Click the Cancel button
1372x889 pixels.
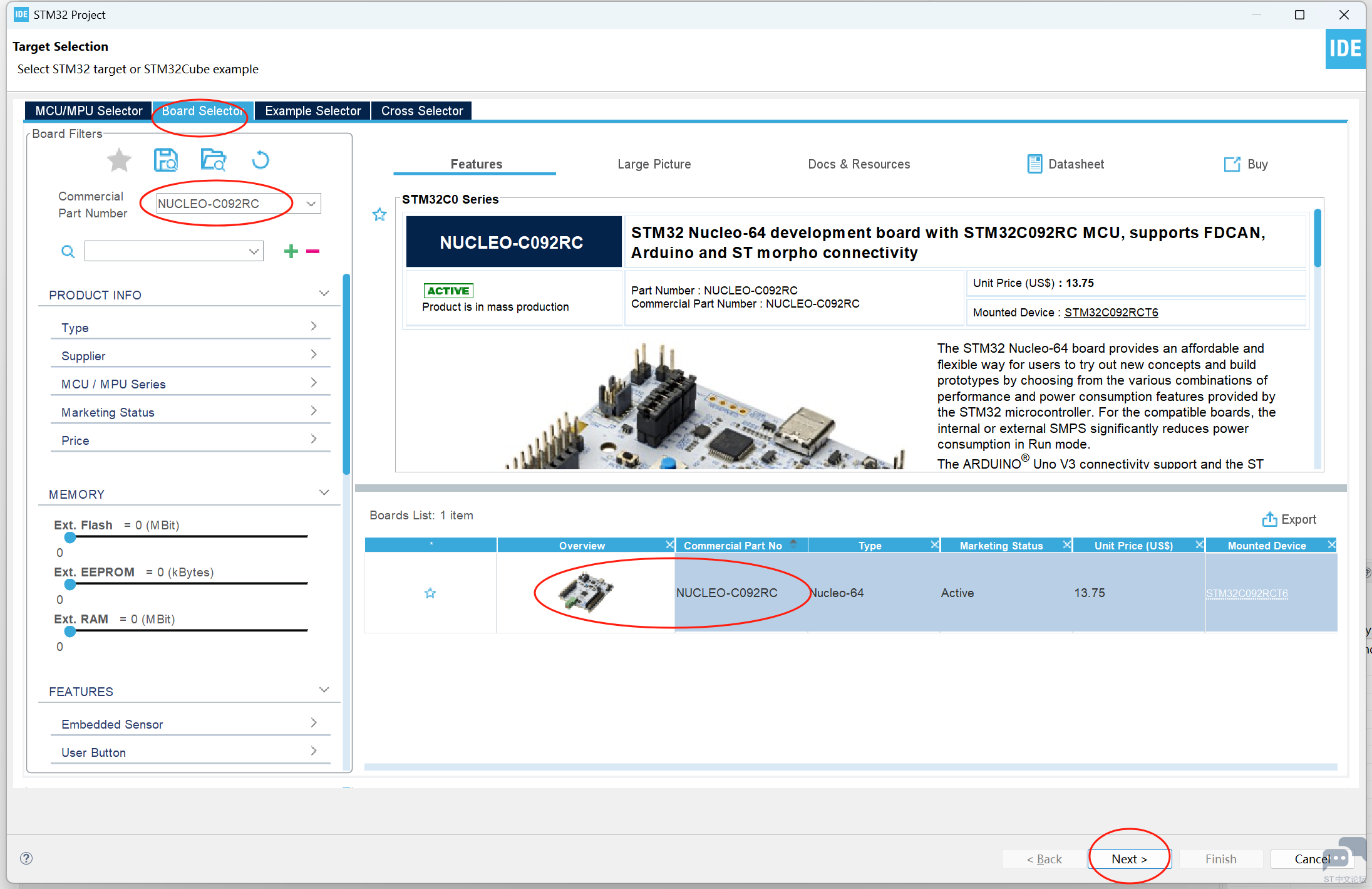pyautogui.click(x=1312, y=859)
